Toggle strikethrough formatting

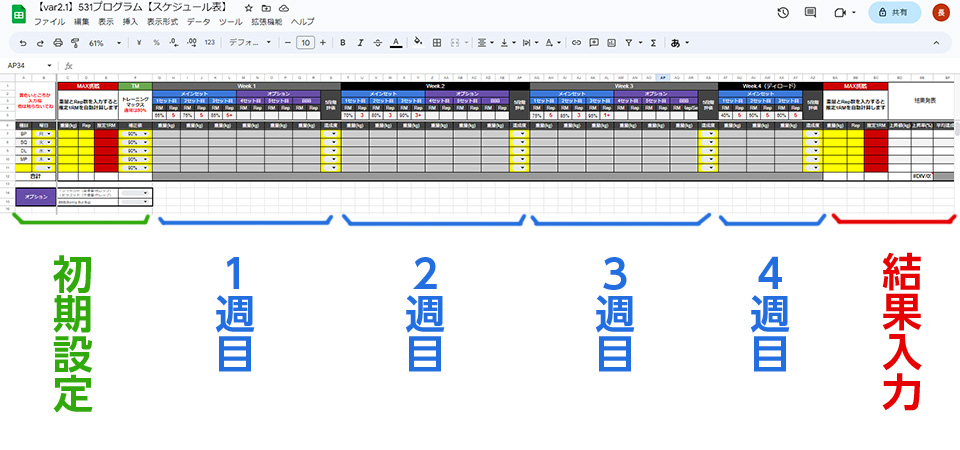tap(377, 43)
